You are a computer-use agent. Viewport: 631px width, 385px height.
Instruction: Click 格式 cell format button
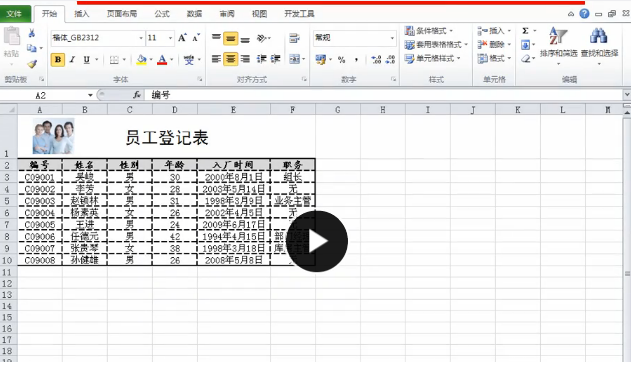click(x=494, y=58)
